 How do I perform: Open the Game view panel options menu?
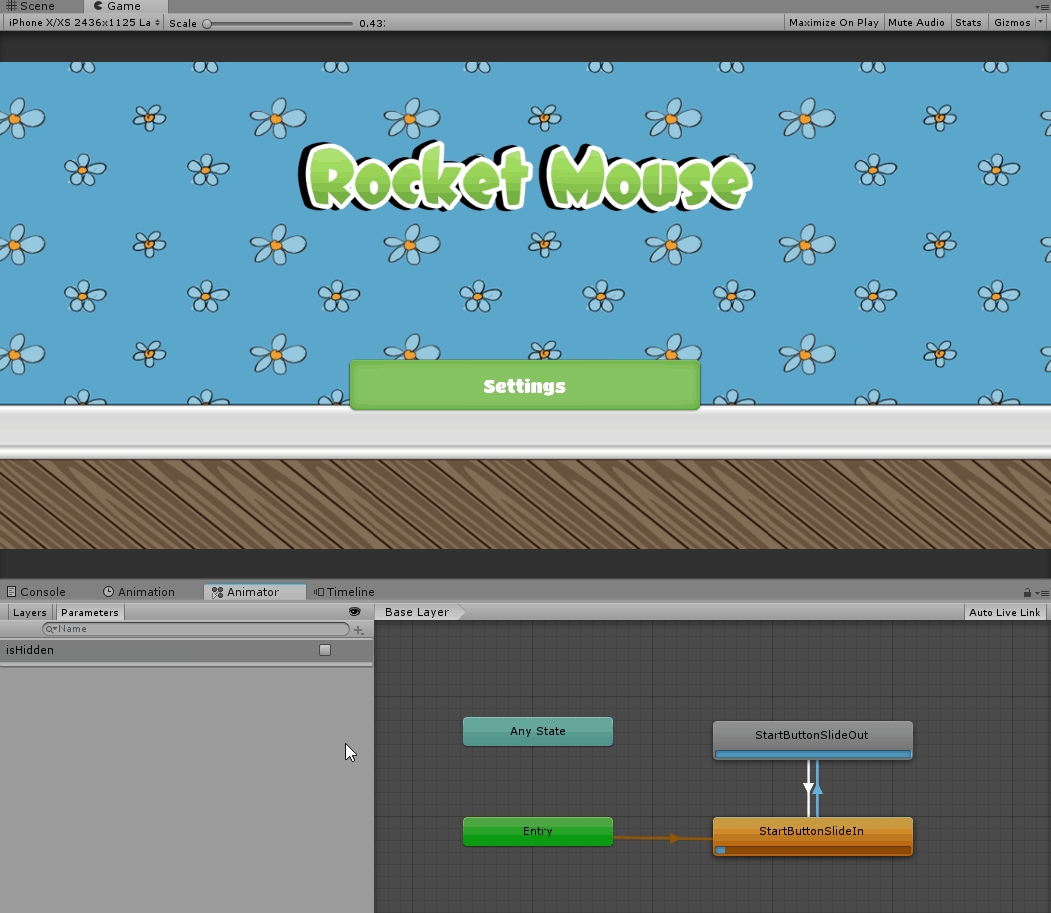point(1041,6)
